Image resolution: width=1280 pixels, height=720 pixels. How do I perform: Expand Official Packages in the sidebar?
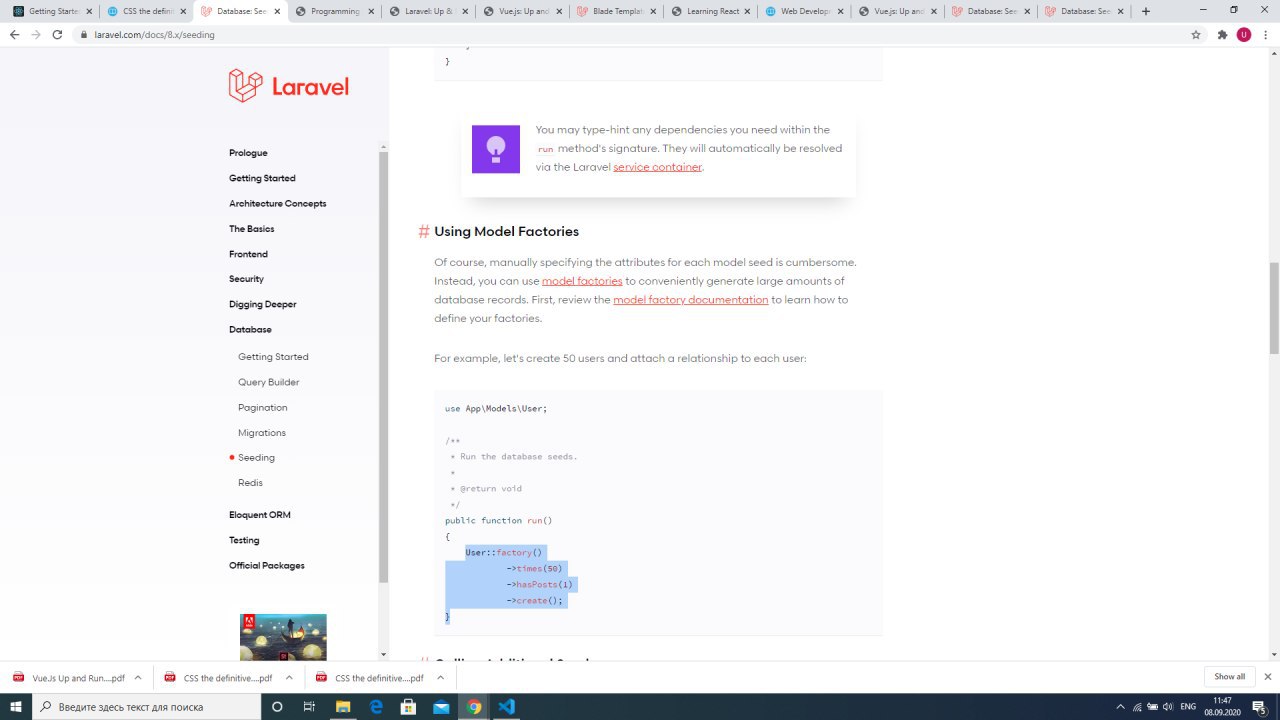(267, 565)
